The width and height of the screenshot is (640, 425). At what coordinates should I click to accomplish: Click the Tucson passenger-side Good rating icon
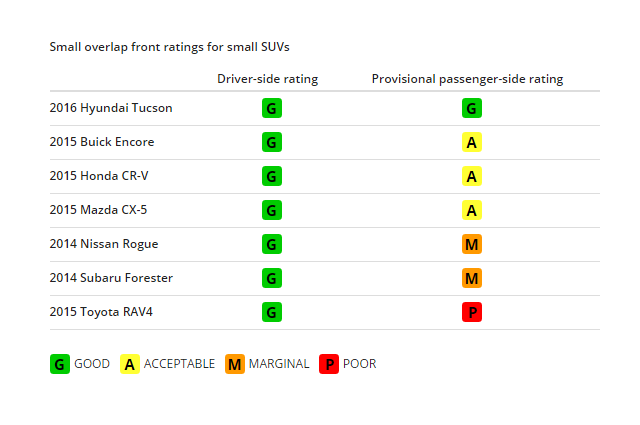coord(472,108)
